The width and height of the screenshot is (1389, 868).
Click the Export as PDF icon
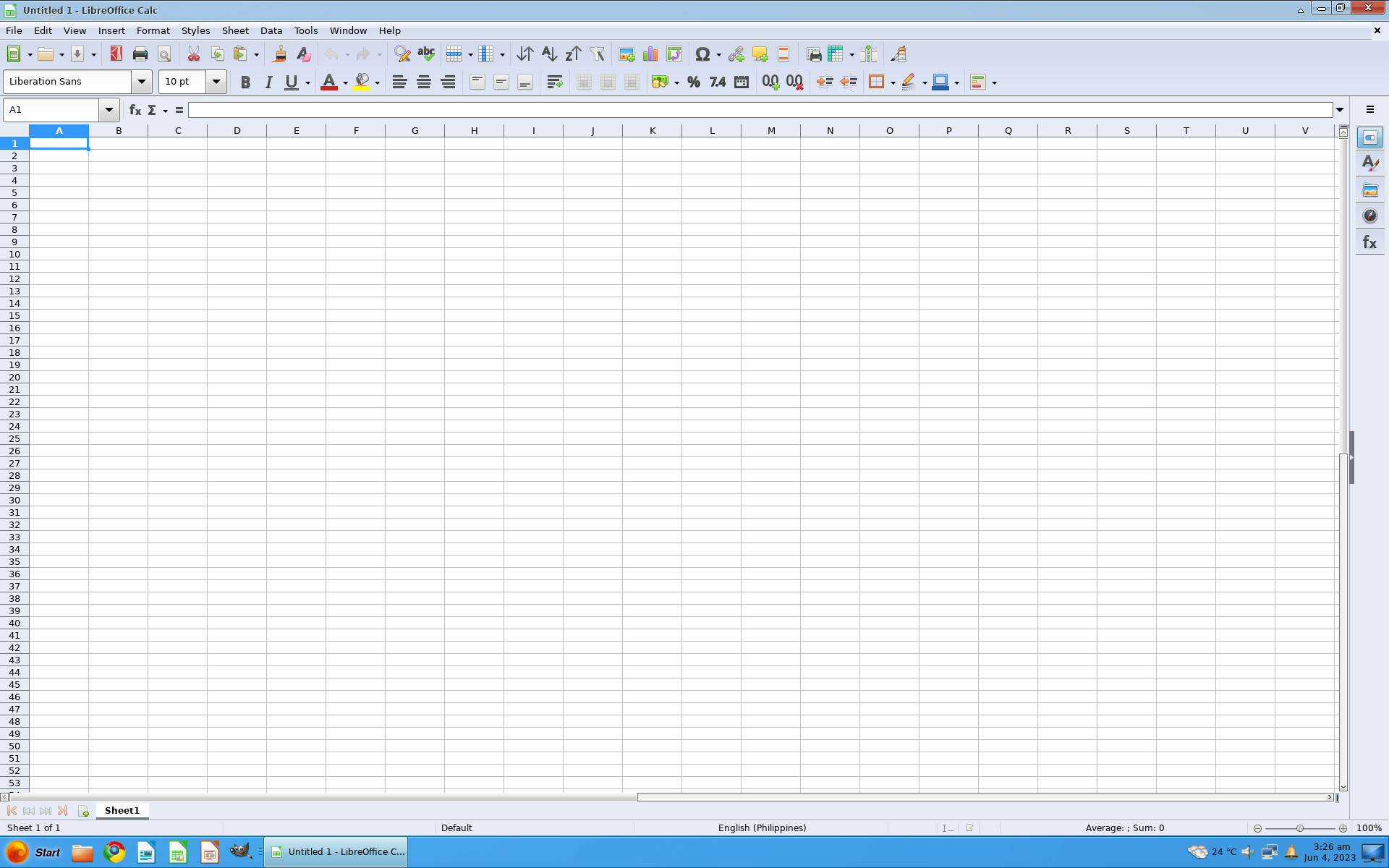pyautogui.click(x=116, y=54)
